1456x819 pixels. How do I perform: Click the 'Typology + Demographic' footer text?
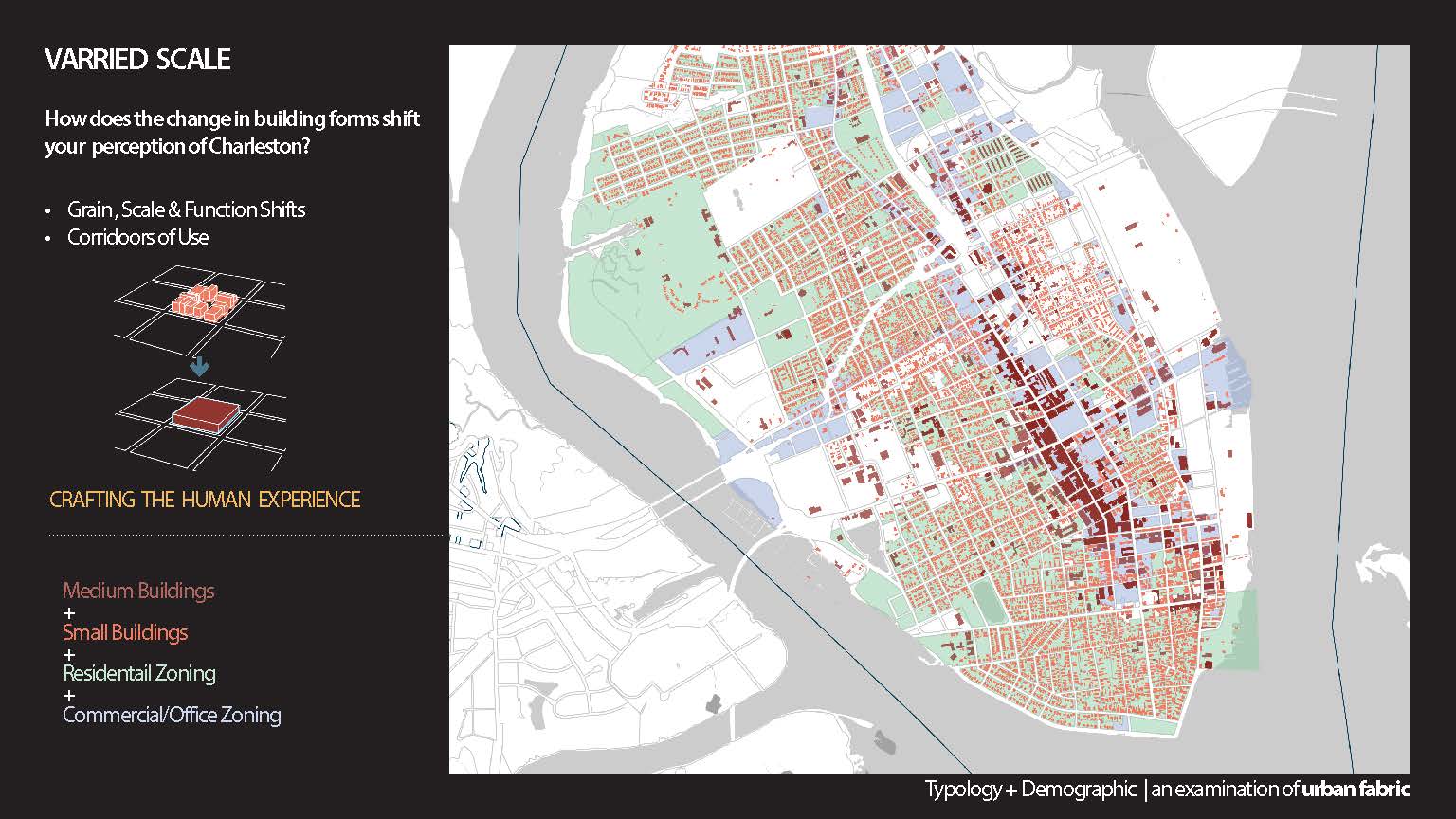click(x=1030, y=789)
